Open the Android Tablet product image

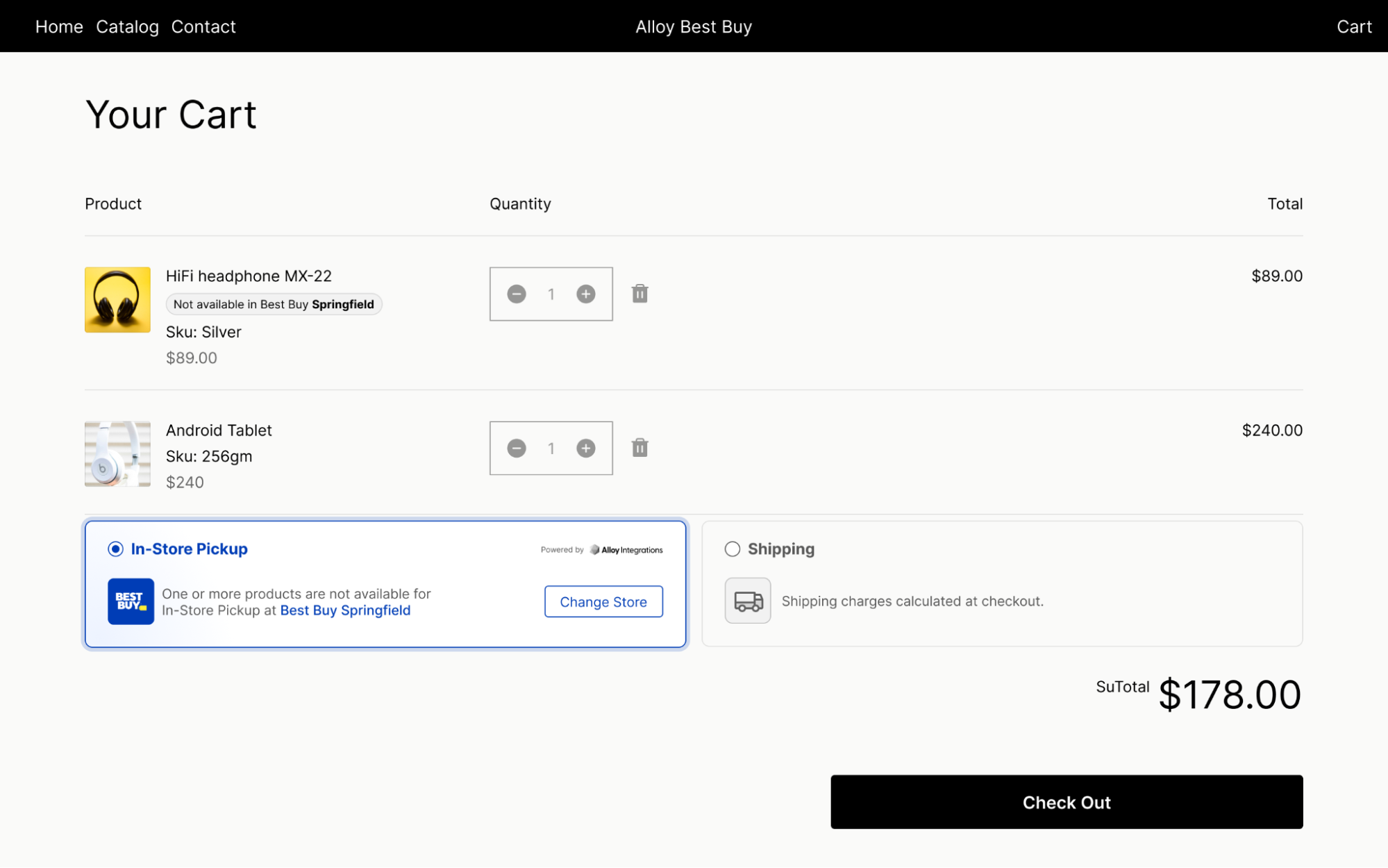(x=117, y=453)
